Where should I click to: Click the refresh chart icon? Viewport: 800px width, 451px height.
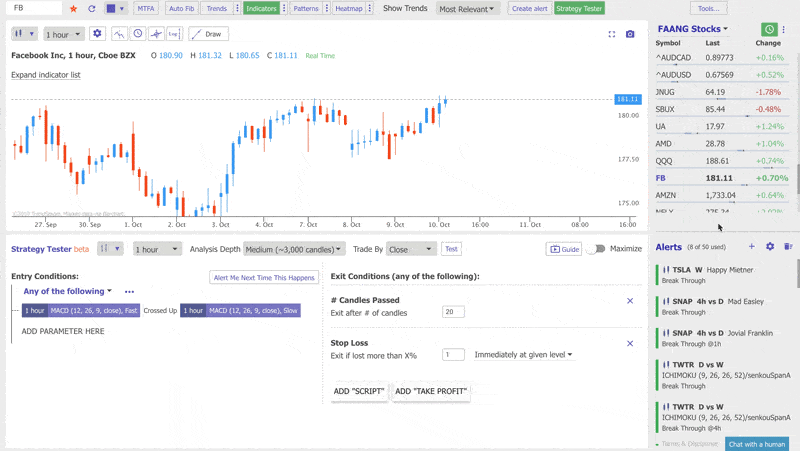tap(92, 9)
